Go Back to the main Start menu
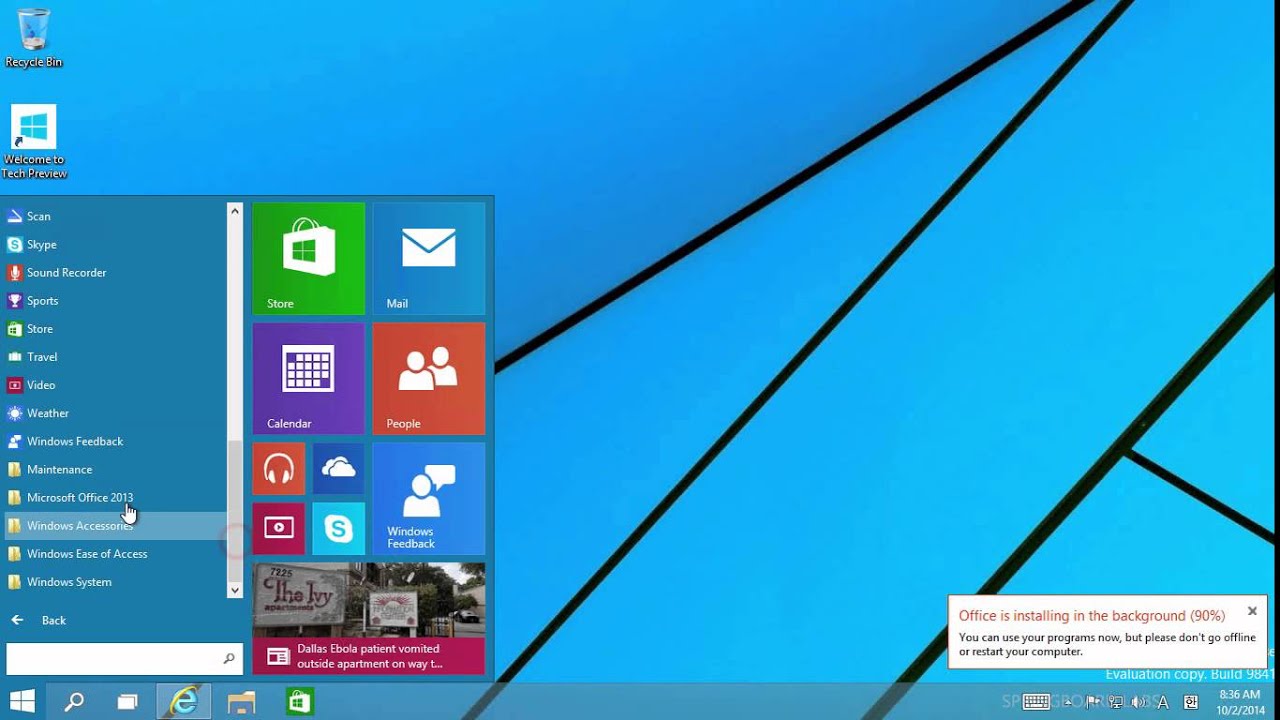1280x720 pixels. pyautogui.click(x=38, y=620)
